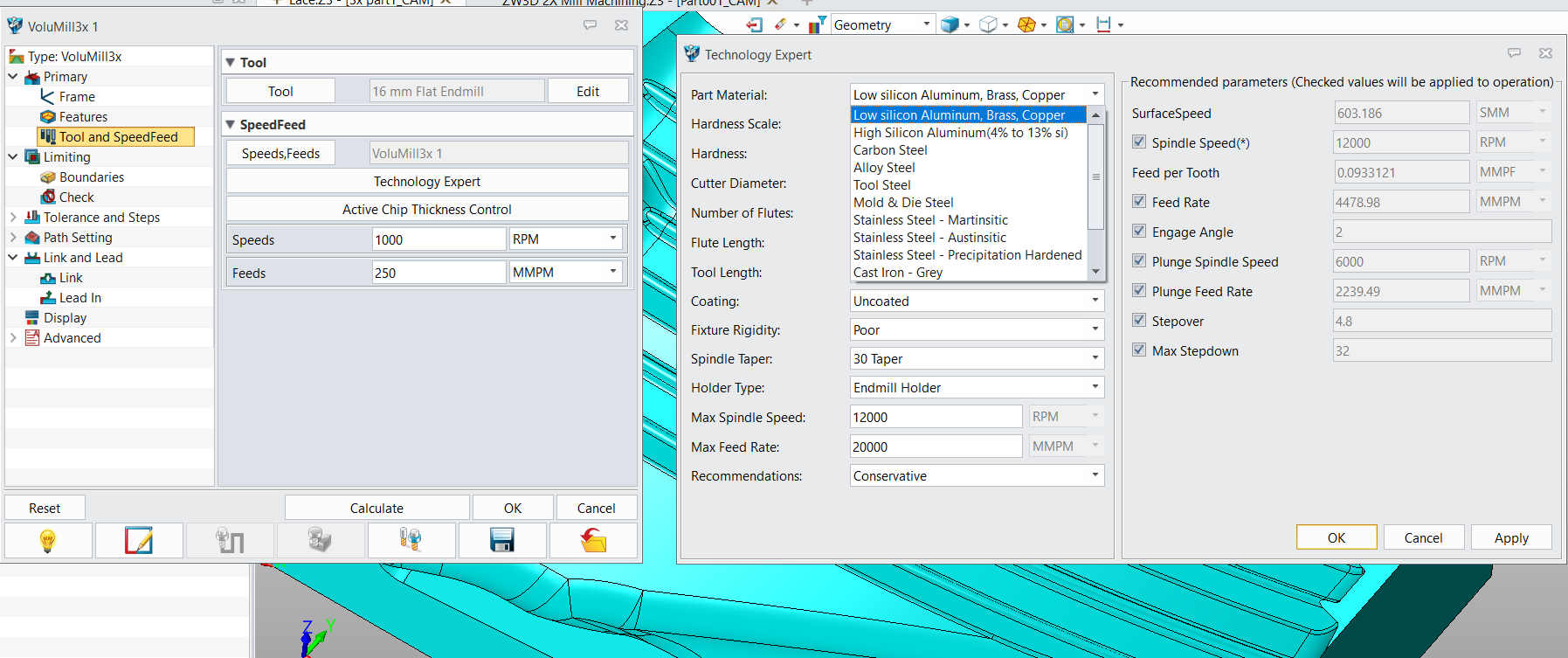
Task: Click the red exit arrow toolbar icon
Action: 755,24
